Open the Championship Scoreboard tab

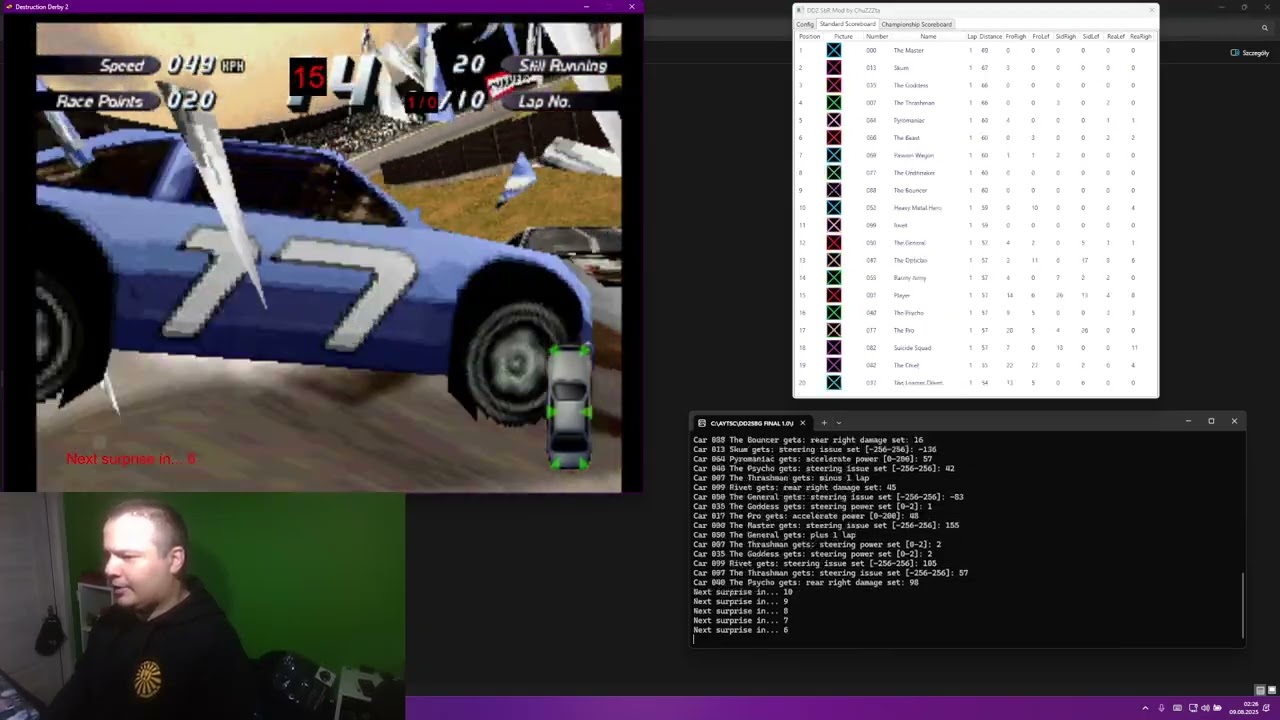point(916,24)
